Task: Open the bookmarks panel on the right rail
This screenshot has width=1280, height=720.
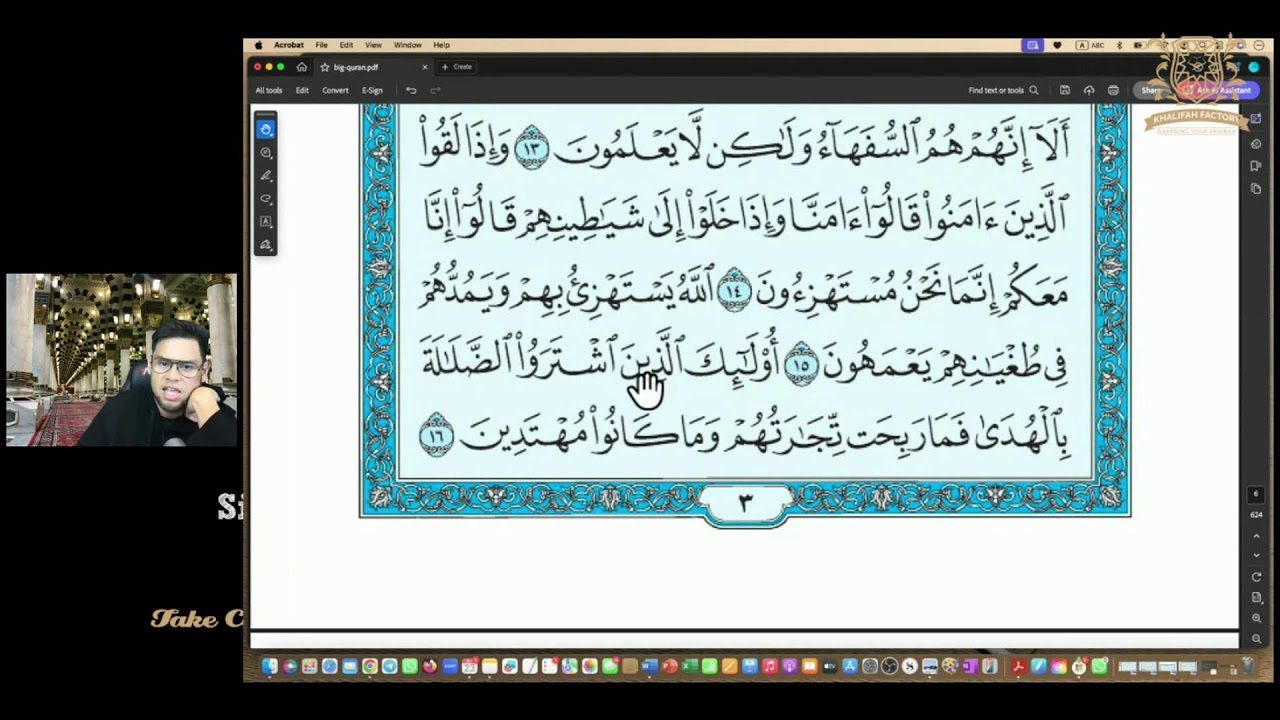Action: (1256, 165)
